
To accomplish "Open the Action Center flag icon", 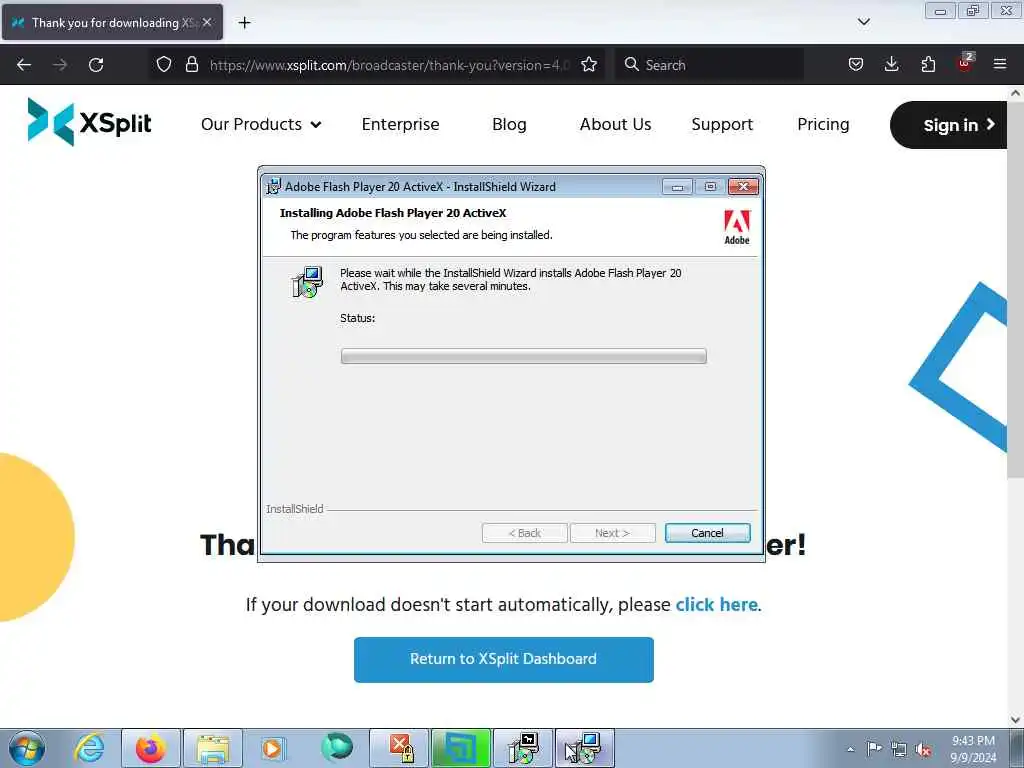I will click(874, 748).
